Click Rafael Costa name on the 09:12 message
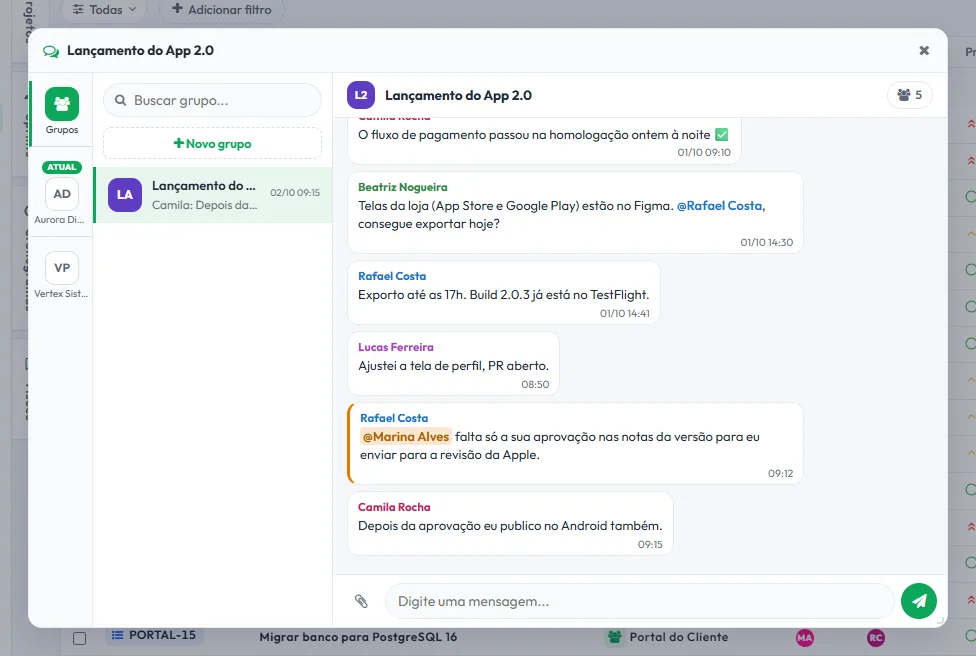Image resolution: width=976 pixels, height=656 pixels. pyautogui.click(x=394, y=418)
